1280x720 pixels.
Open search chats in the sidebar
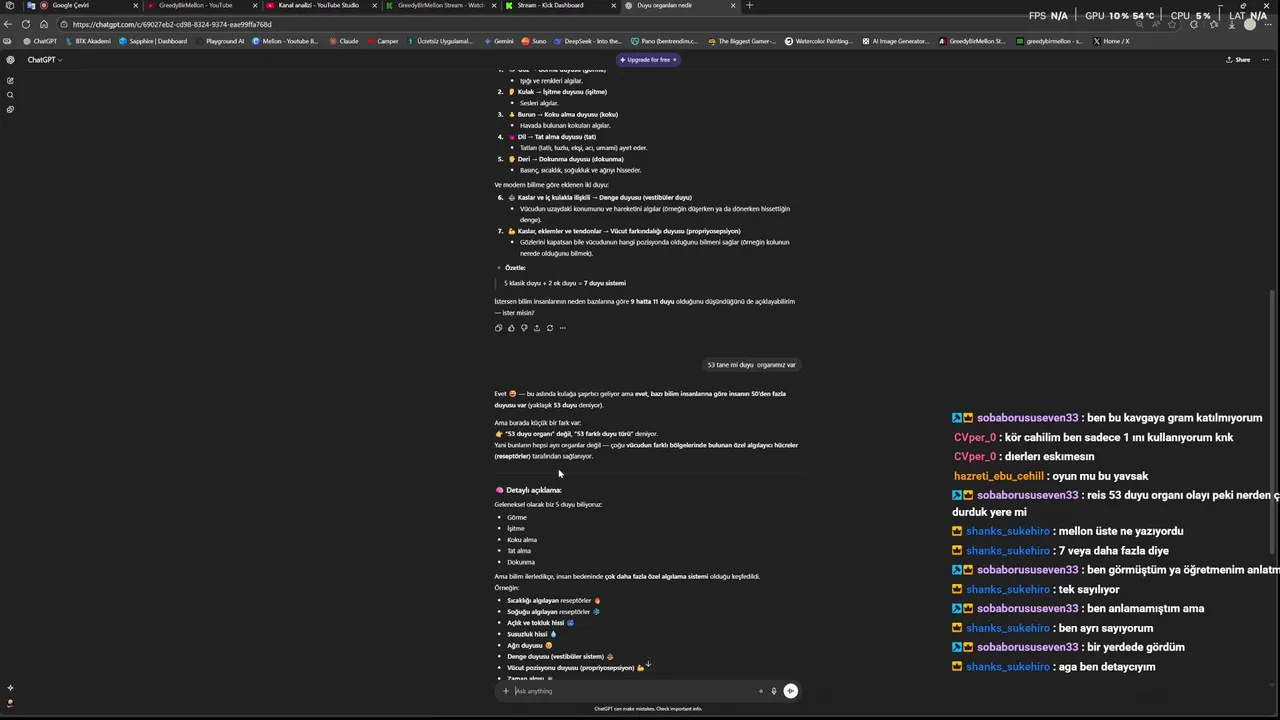10,95
